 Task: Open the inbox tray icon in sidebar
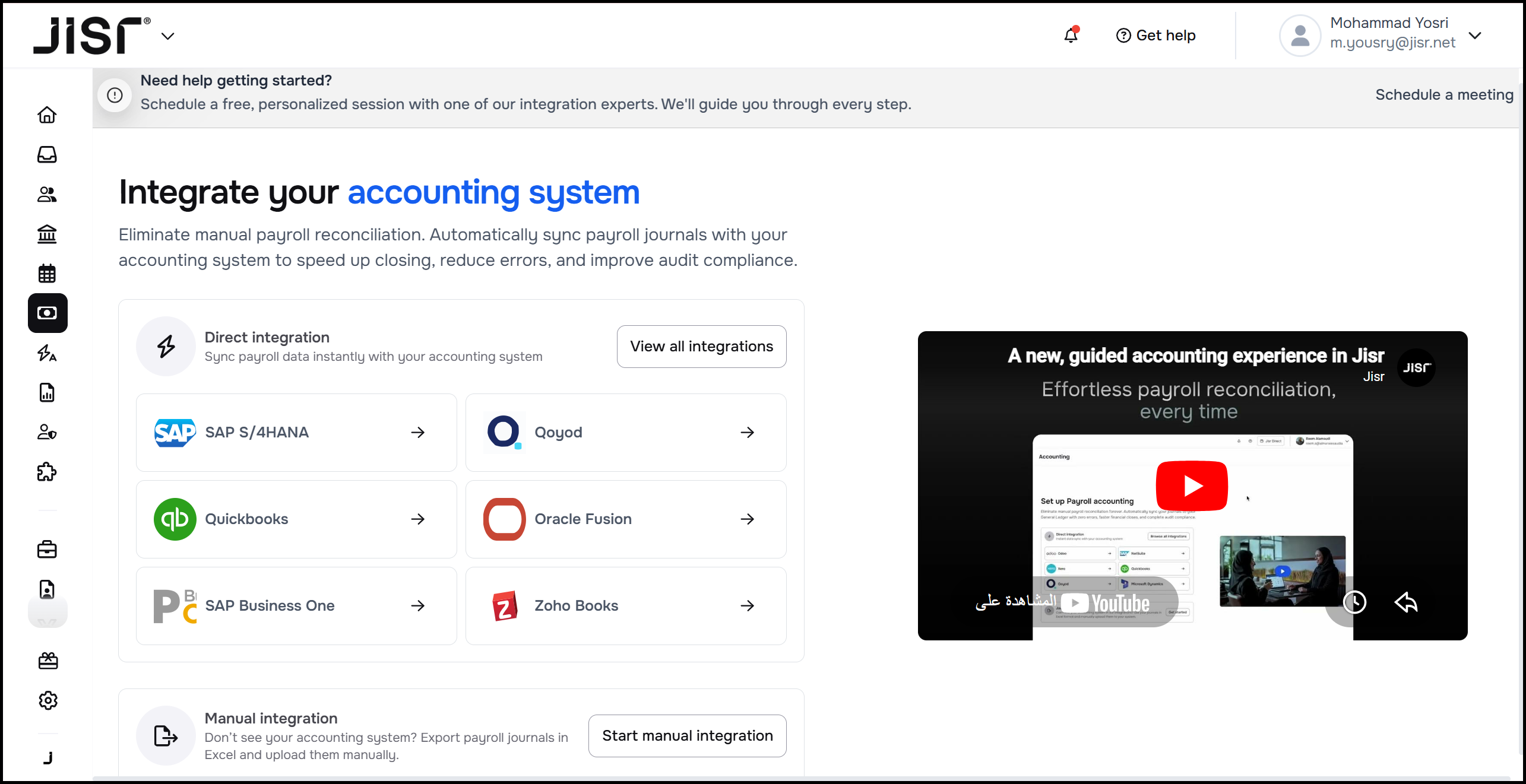[47, 154]
